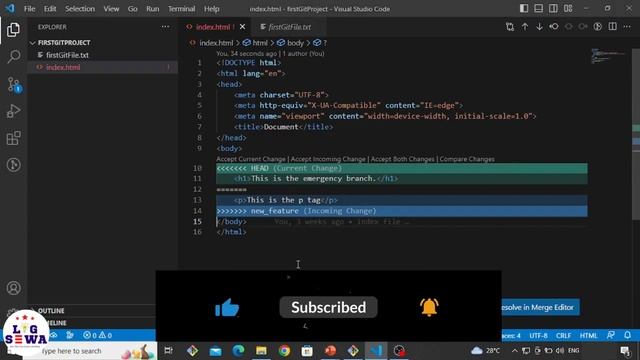The width and height of the screenshot is (640, 360).
Task: Change the HTML language mode
Action: click(589, 336)
